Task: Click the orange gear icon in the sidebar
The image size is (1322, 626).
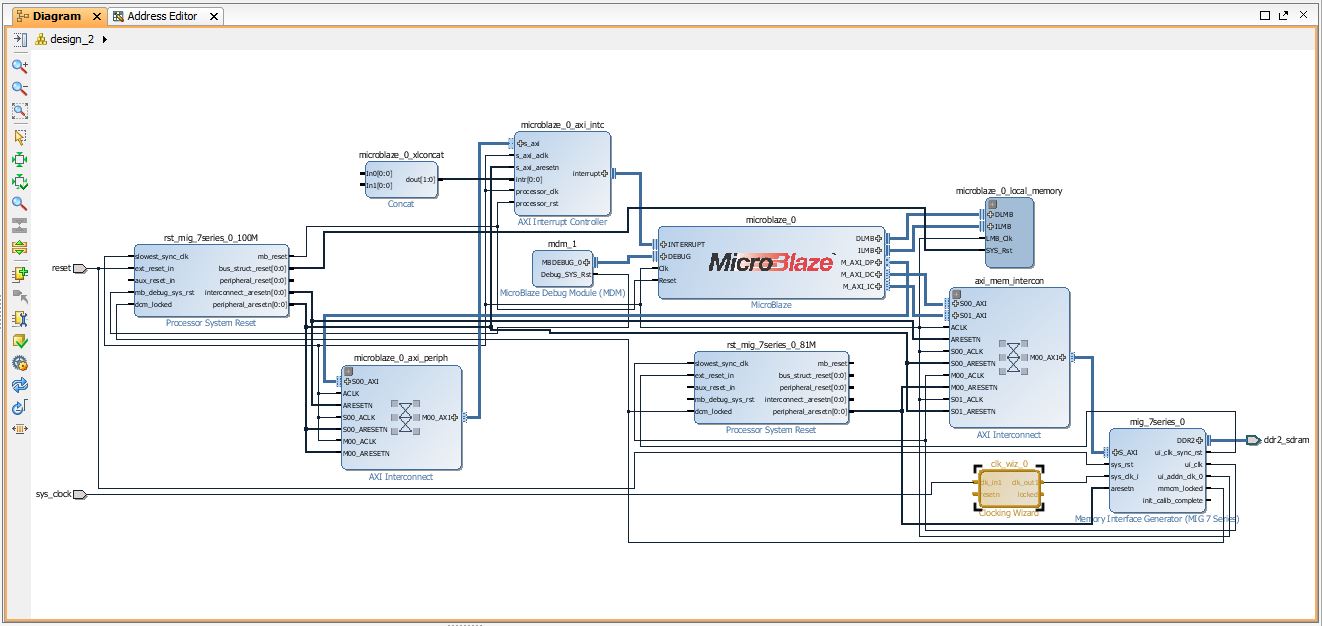Action: tap(19, 363)
